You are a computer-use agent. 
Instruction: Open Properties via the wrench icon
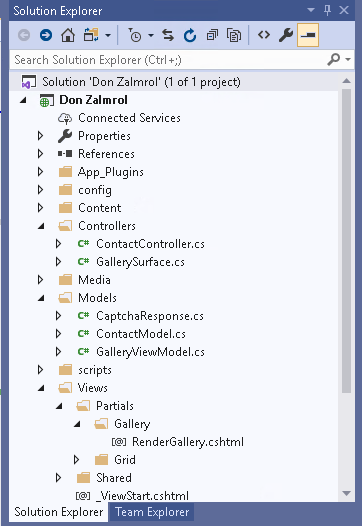286,35
